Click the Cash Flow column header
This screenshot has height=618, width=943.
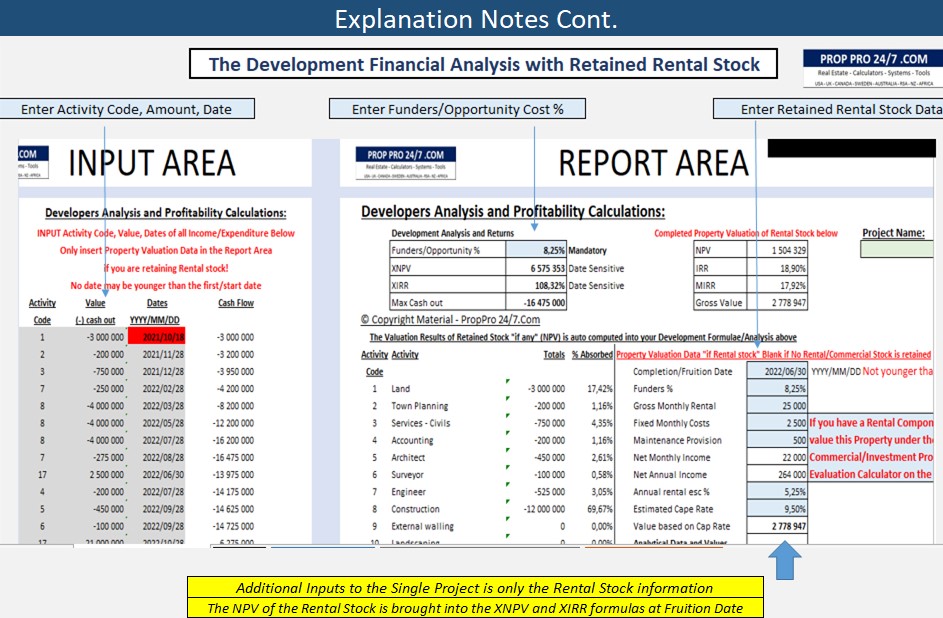point(236,303)
